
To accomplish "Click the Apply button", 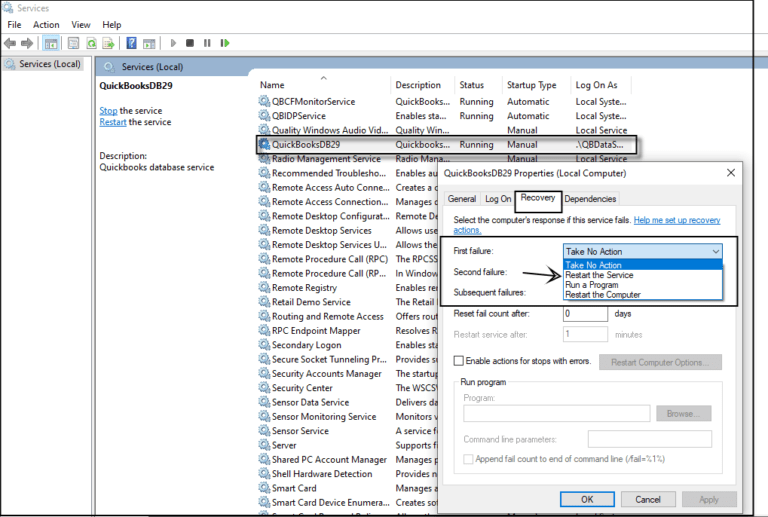I will (x=709, y=499).
